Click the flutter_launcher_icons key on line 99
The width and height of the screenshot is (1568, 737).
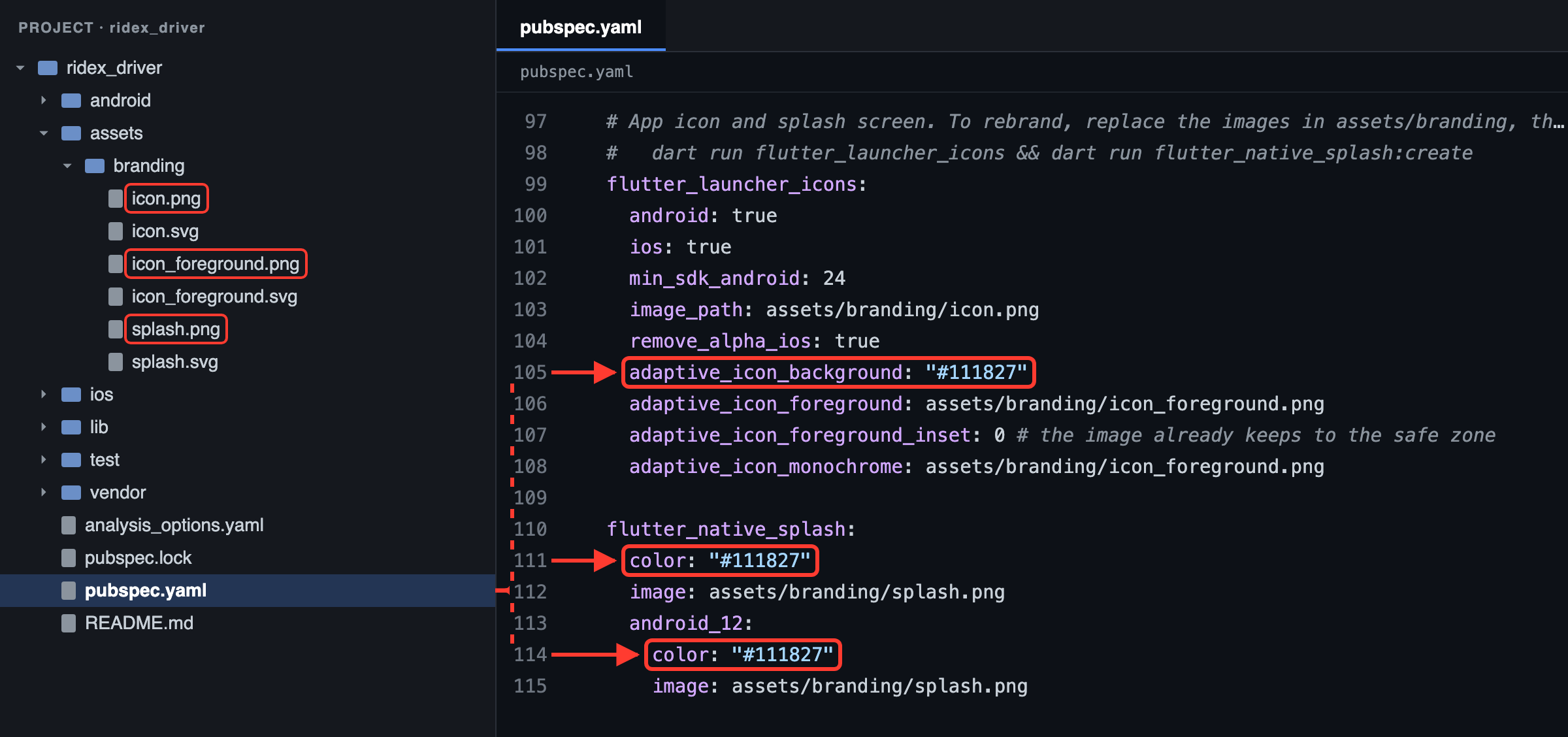732,184
